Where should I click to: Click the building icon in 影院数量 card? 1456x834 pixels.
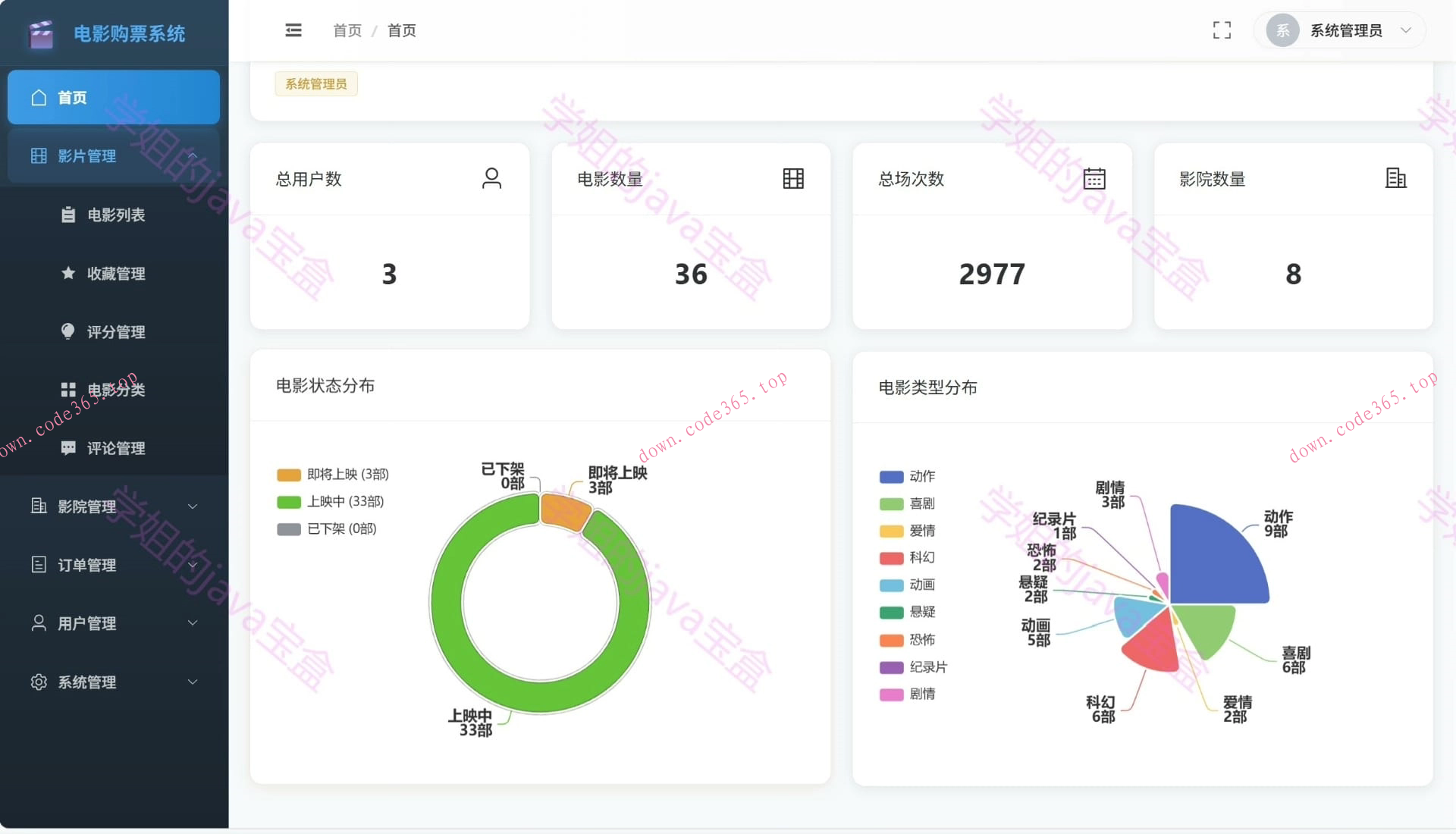[x=1395, y=178]
